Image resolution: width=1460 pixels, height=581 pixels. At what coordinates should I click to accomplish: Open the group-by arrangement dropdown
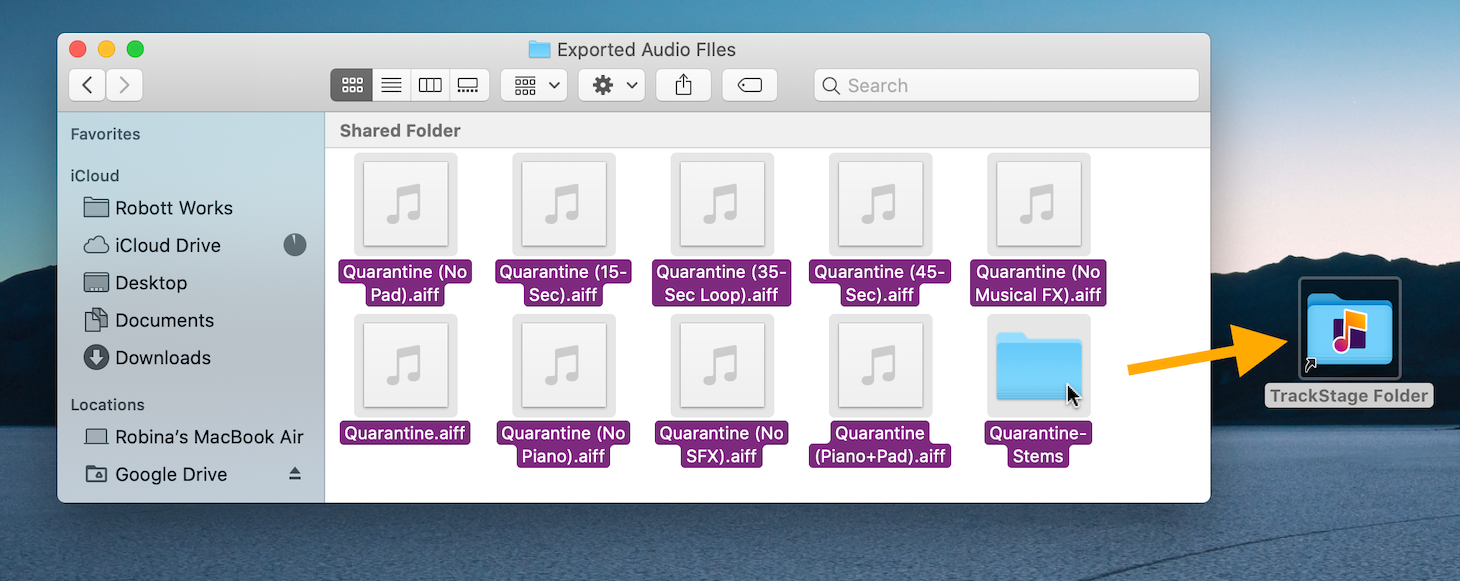point(534,85)
